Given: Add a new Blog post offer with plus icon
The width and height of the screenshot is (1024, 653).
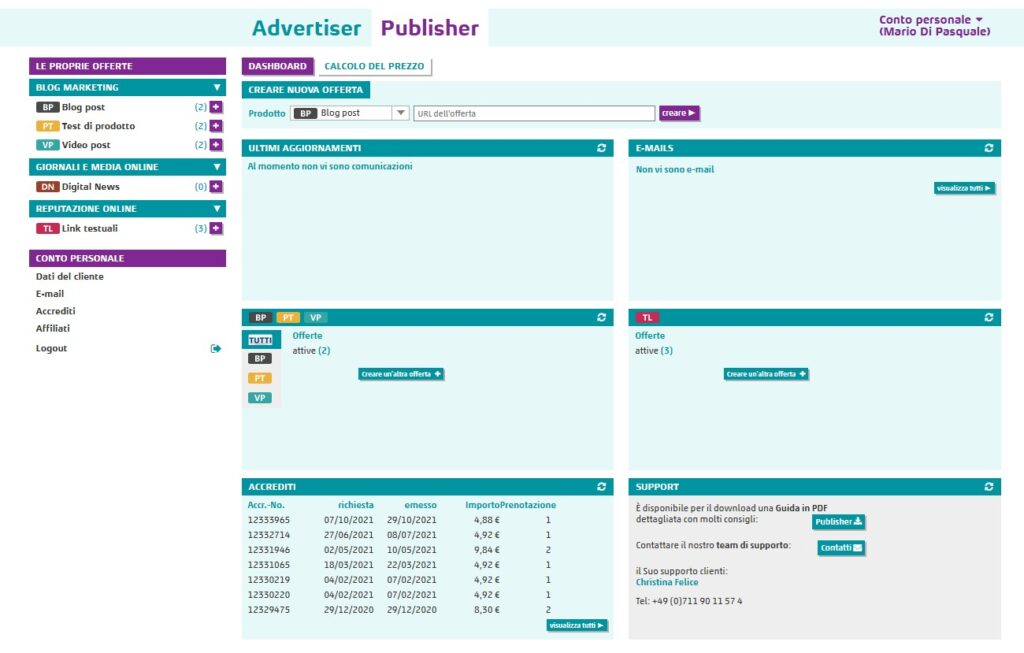Looking at the screenshot, I should point(216,107).
